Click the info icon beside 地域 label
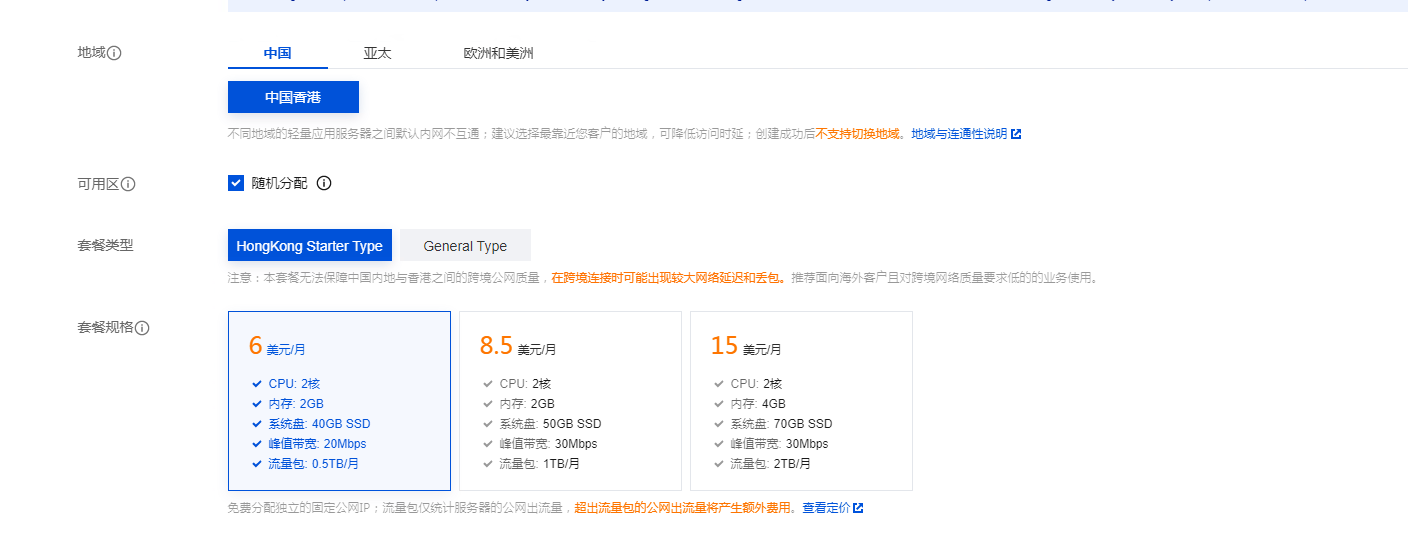The width and height of the screenshot is (1408, 535). [x=114, y=53]
